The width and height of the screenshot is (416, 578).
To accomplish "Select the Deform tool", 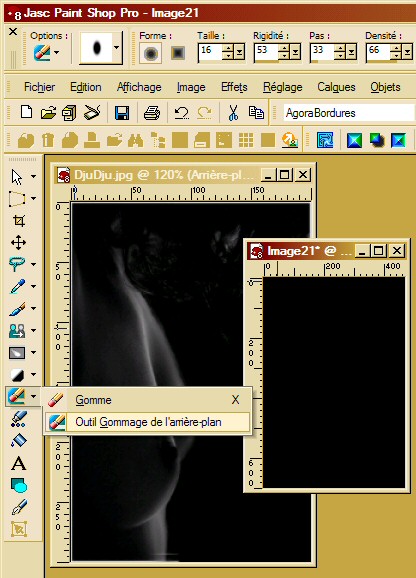I will tap(17, 199).
